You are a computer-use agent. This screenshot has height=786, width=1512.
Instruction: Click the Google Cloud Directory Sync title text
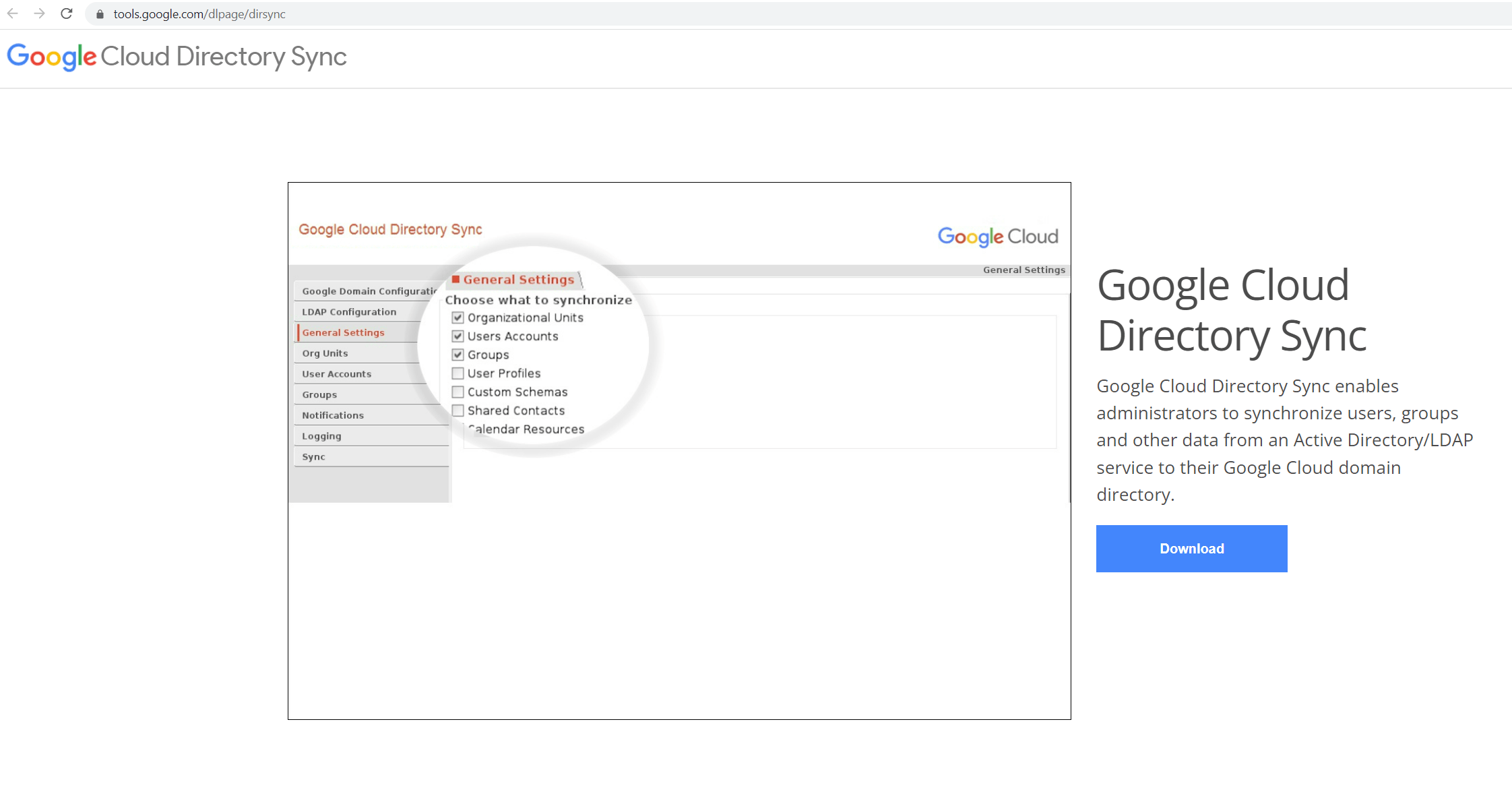click(x=1232, y=310)
